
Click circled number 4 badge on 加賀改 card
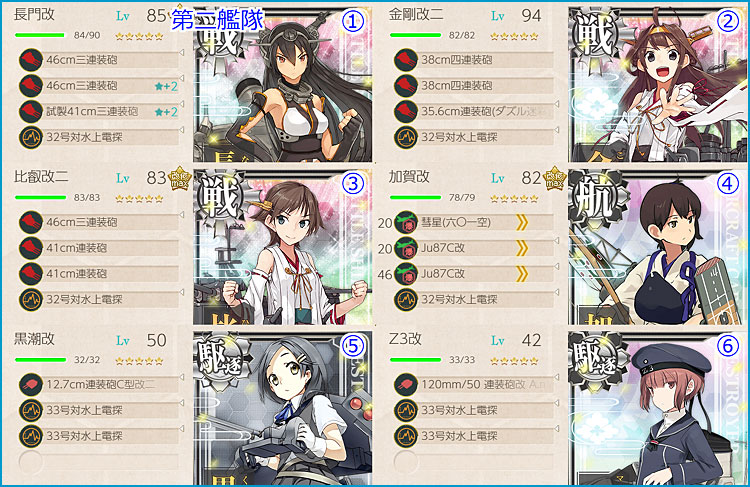(728, 184)
